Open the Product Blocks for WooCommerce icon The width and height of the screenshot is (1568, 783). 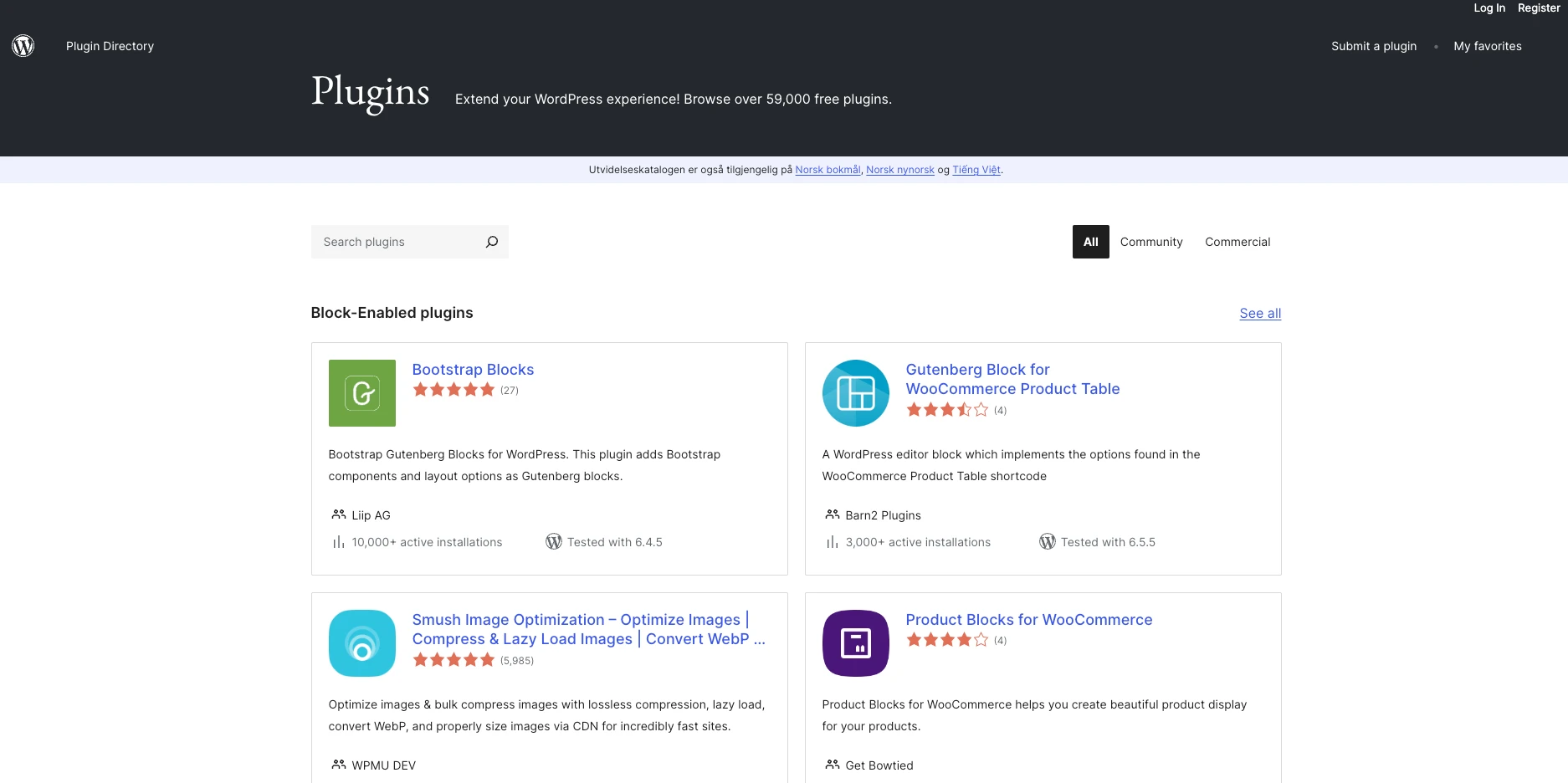click(856, 643)
